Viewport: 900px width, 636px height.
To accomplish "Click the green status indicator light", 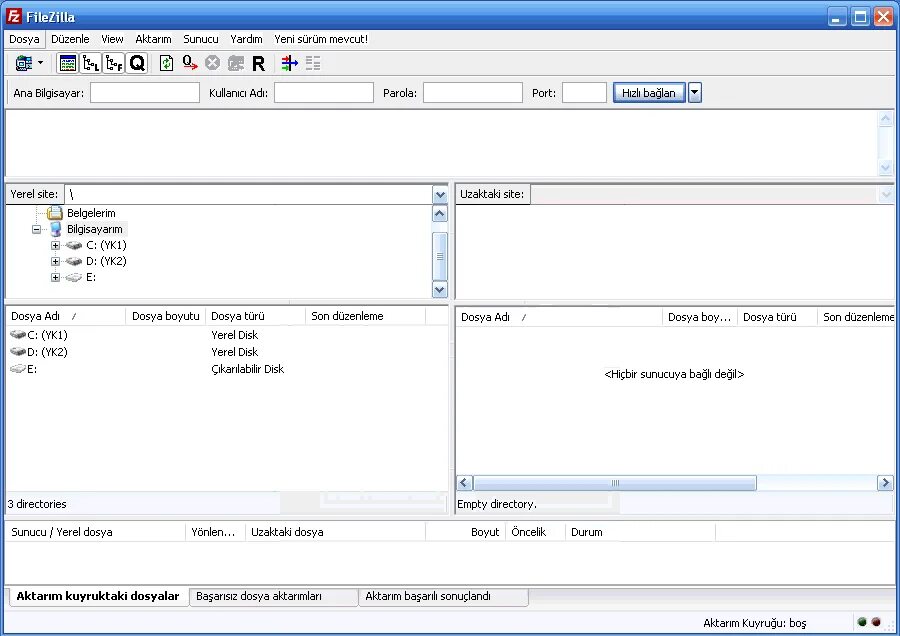I will (x=862, y=622).
